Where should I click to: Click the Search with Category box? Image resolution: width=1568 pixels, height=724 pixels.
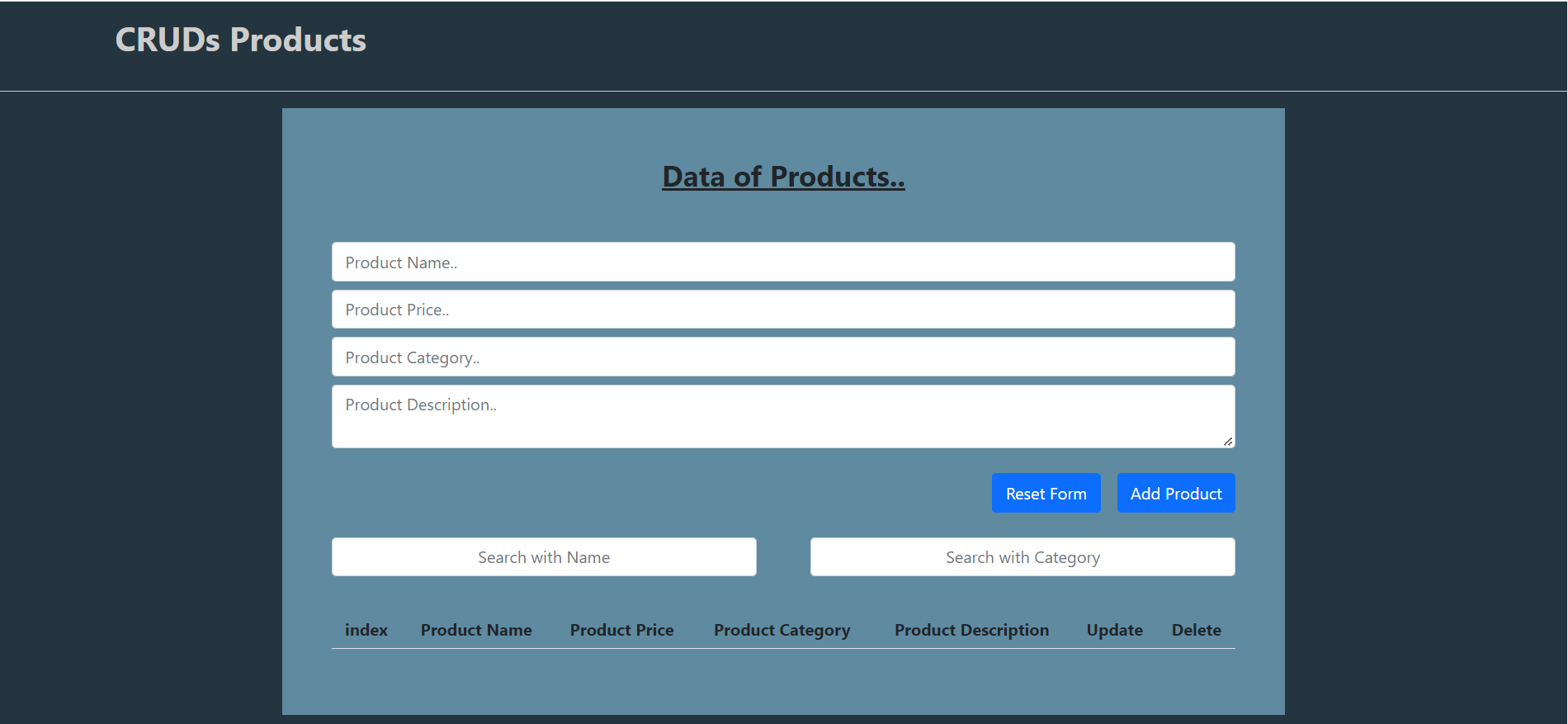tap(1023, 557)
